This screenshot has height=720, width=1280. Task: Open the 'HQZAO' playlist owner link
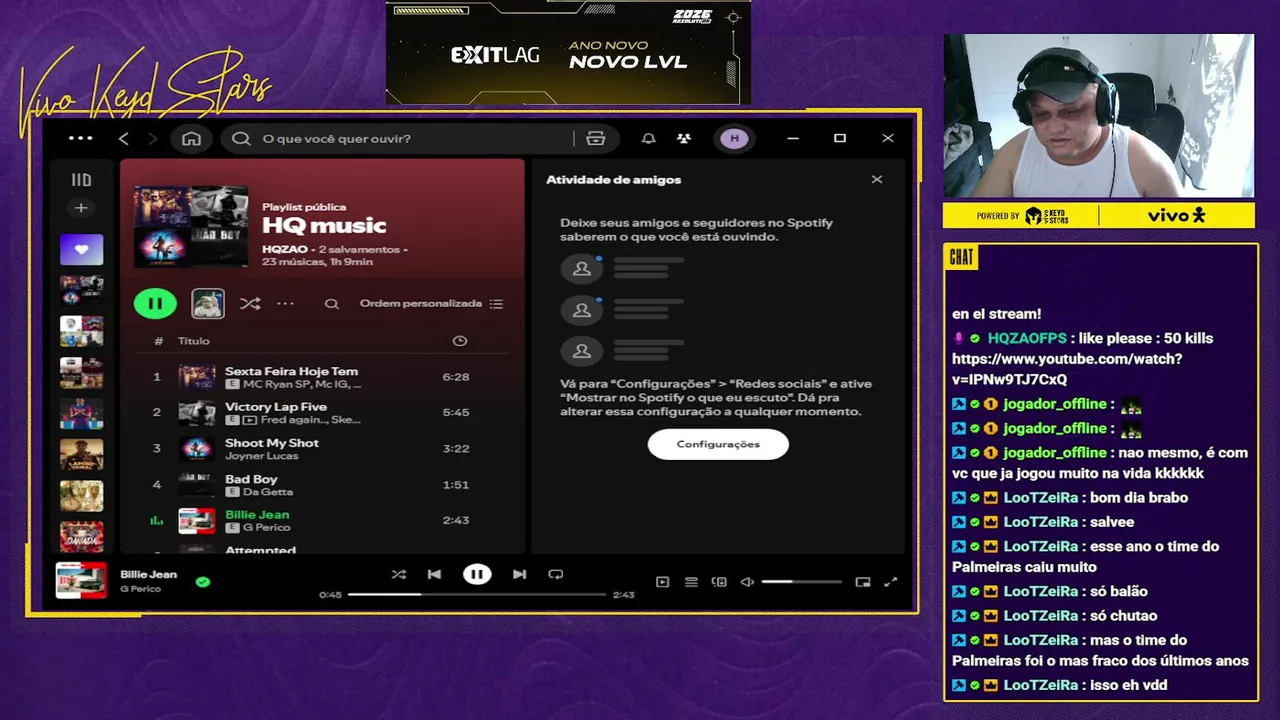(x=285, y=249)
